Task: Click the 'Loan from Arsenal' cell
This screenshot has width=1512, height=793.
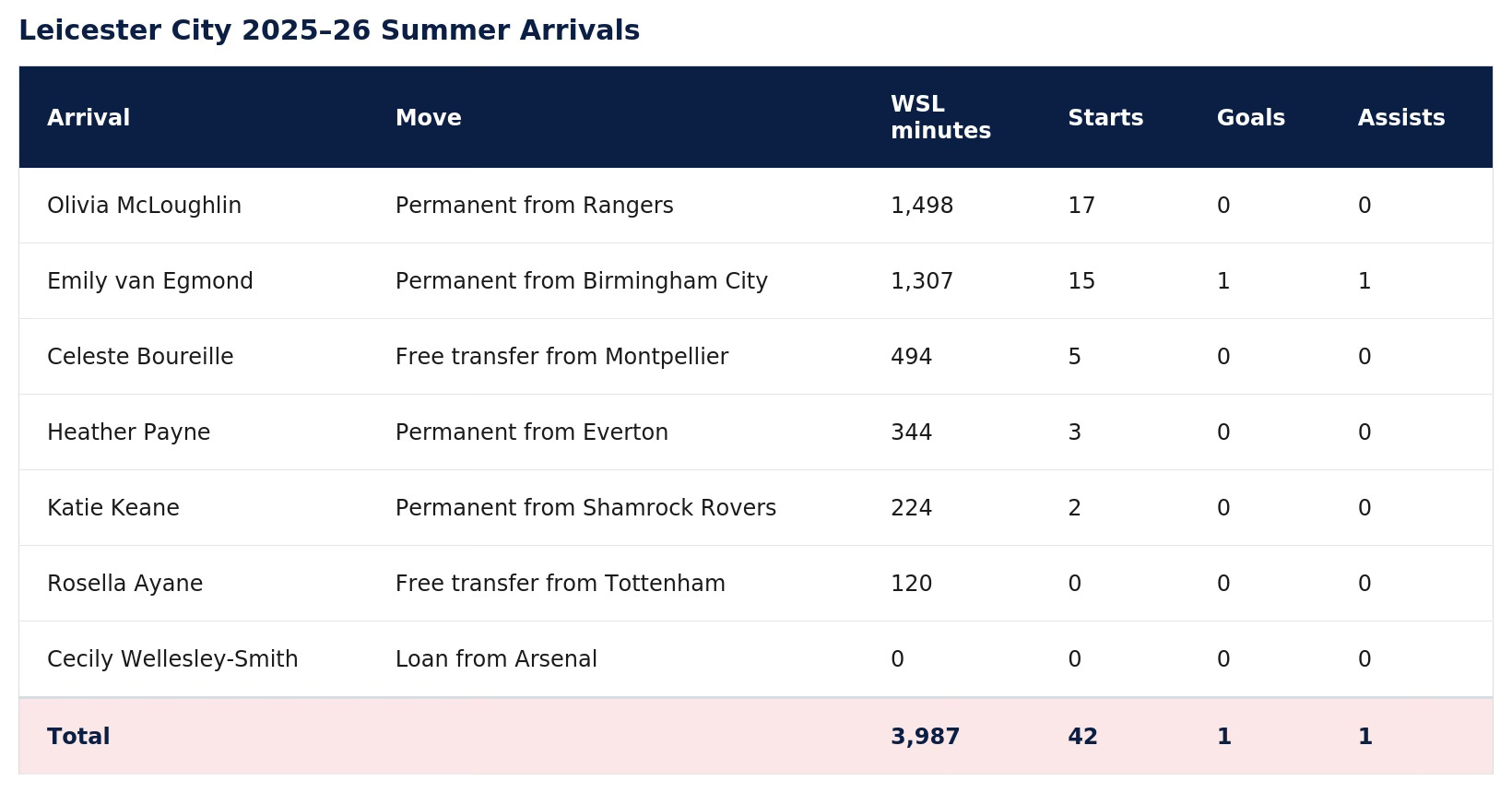Action: [x=496, y=659]
